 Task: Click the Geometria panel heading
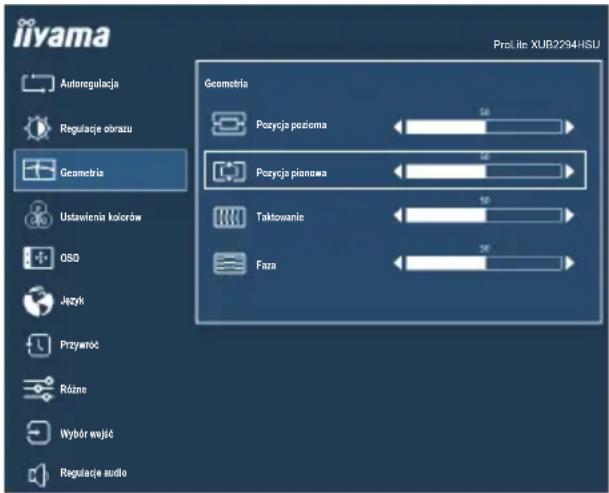pyautogui.click(x=226, y=84)
